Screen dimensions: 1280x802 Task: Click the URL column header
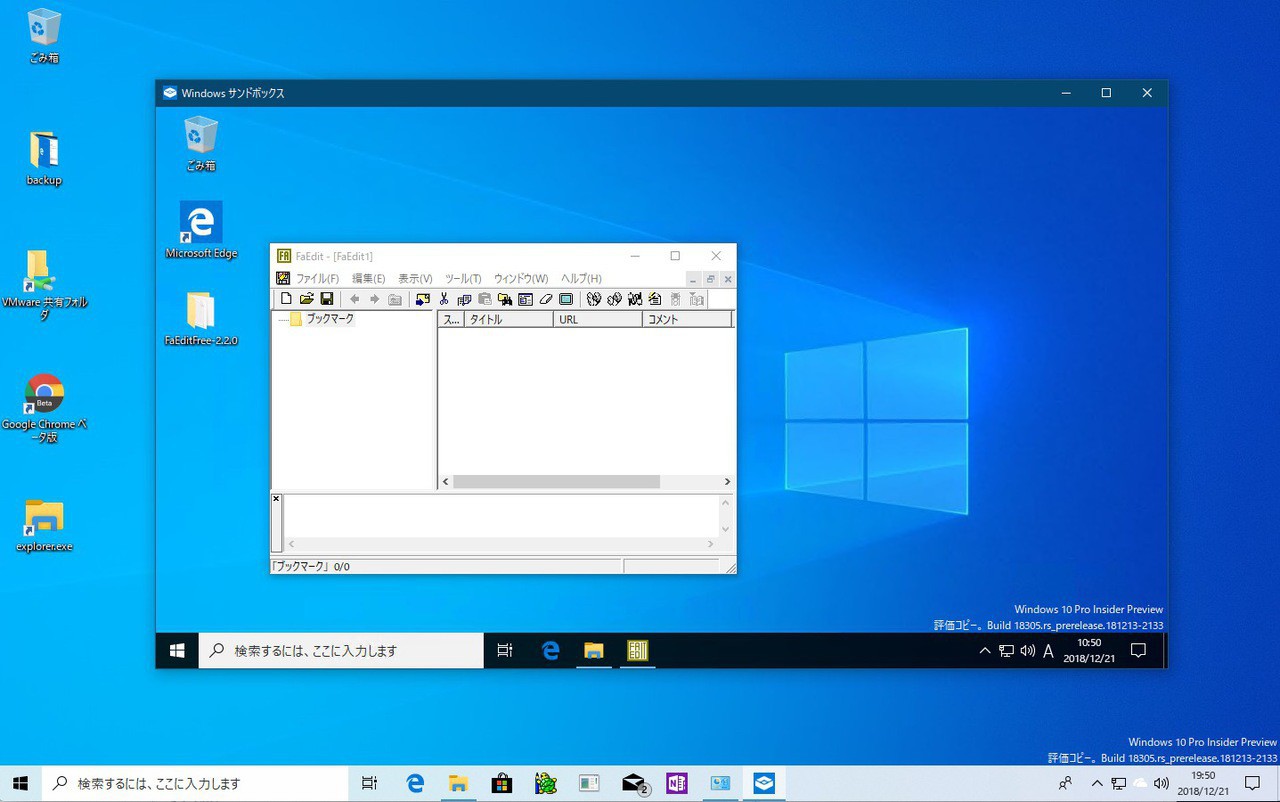tap(597, 320)
